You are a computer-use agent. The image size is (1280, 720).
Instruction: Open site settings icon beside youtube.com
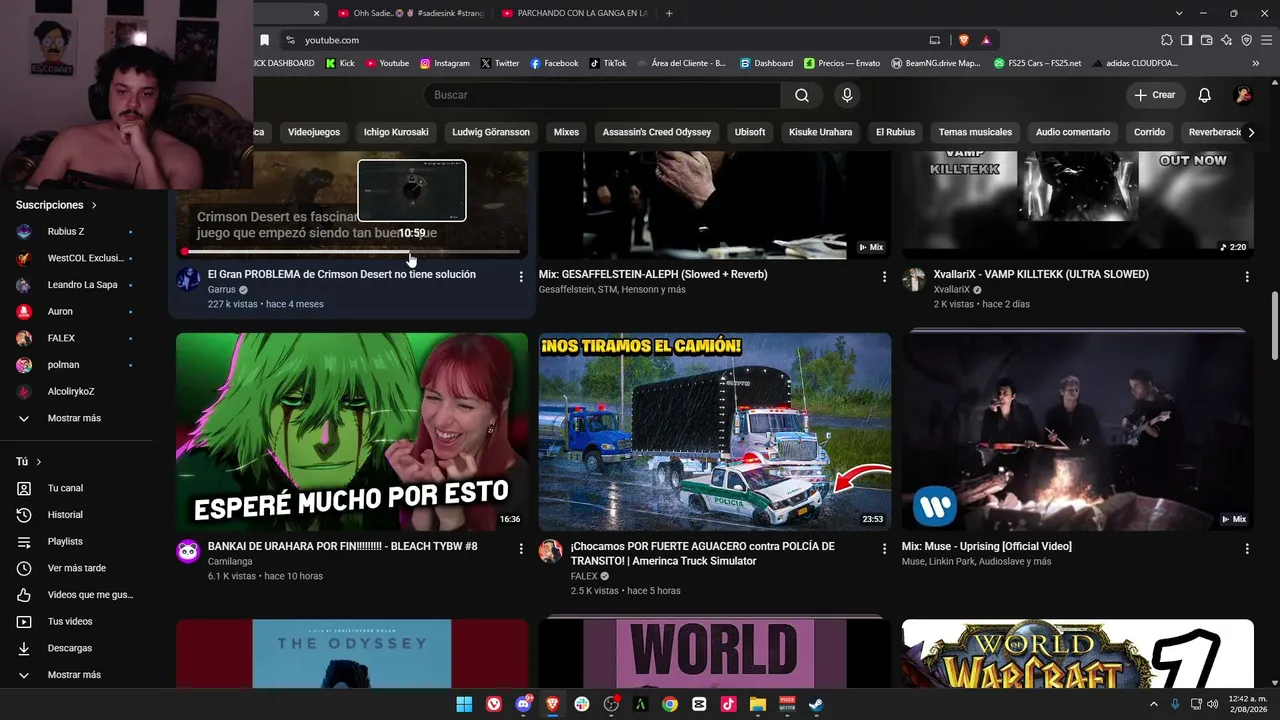pyautogui.click(x=290, y=40)
